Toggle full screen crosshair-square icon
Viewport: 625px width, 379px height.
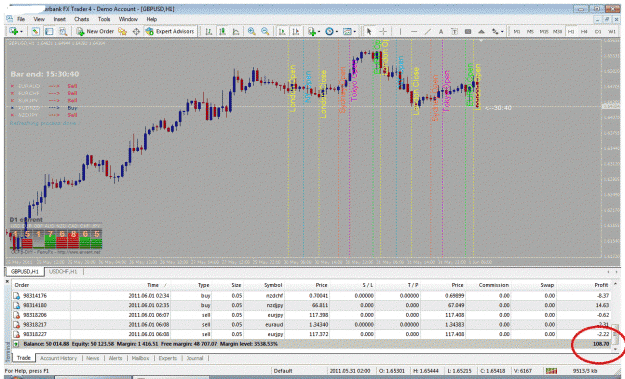point(136,31)
